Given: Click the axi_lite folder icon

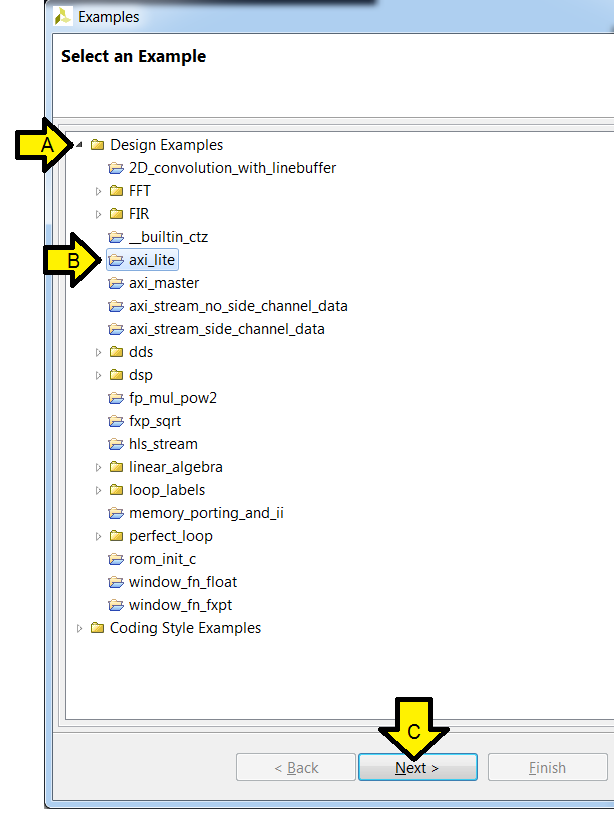Looking at the screenshot, I should pyautogui.click(x=116, y=260).
